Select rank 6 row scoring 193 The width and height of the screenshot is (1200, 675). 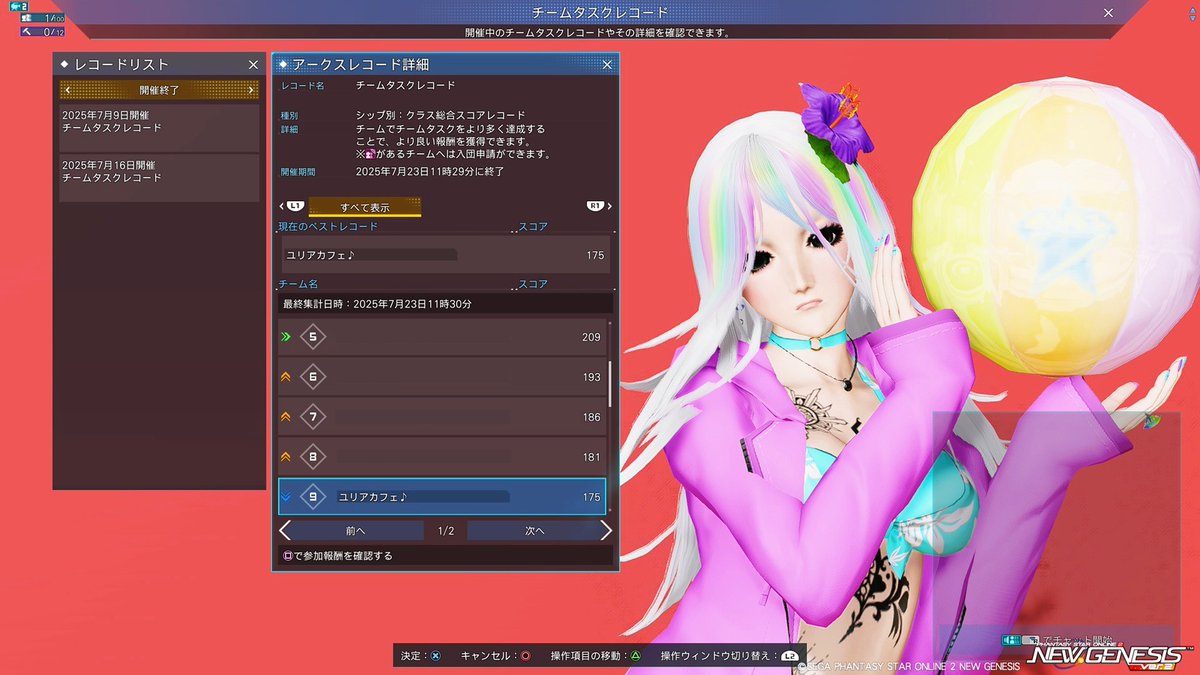point(441,377)
